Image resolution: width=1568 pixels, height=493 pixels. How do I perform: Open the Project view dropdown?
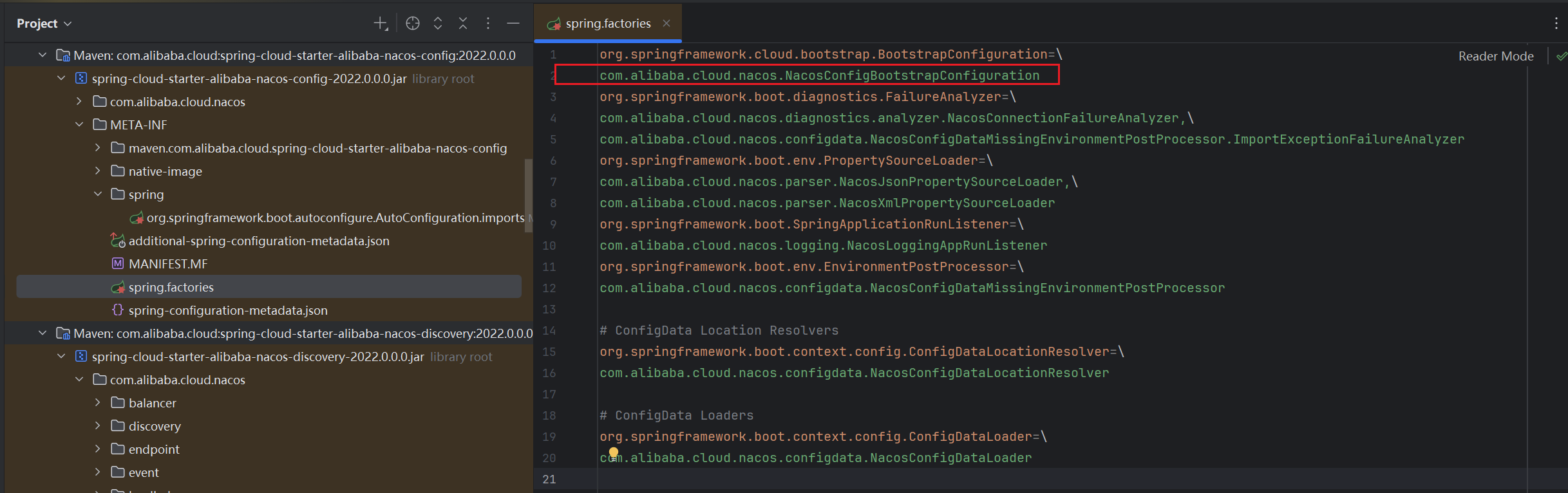coord(44,24)
